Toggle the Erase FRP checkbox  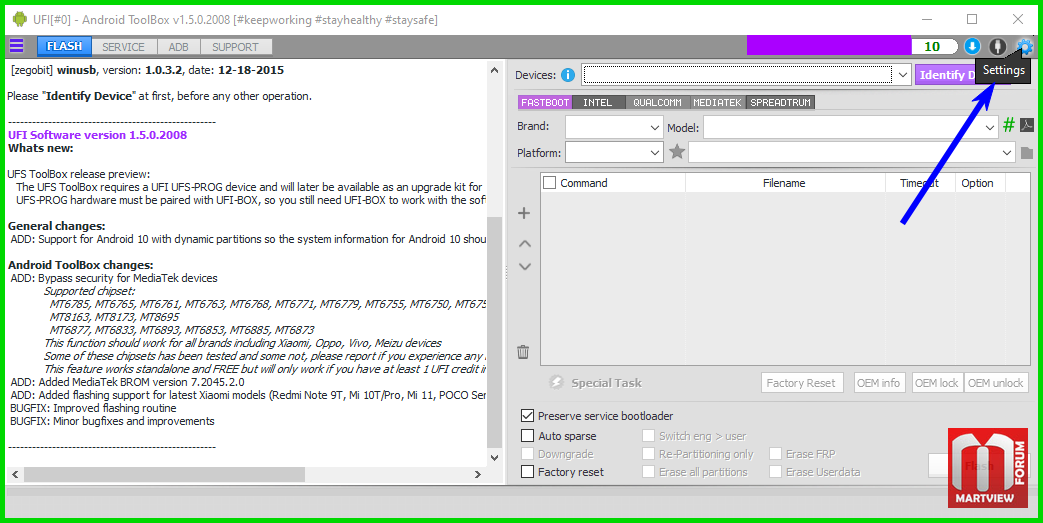776,454
